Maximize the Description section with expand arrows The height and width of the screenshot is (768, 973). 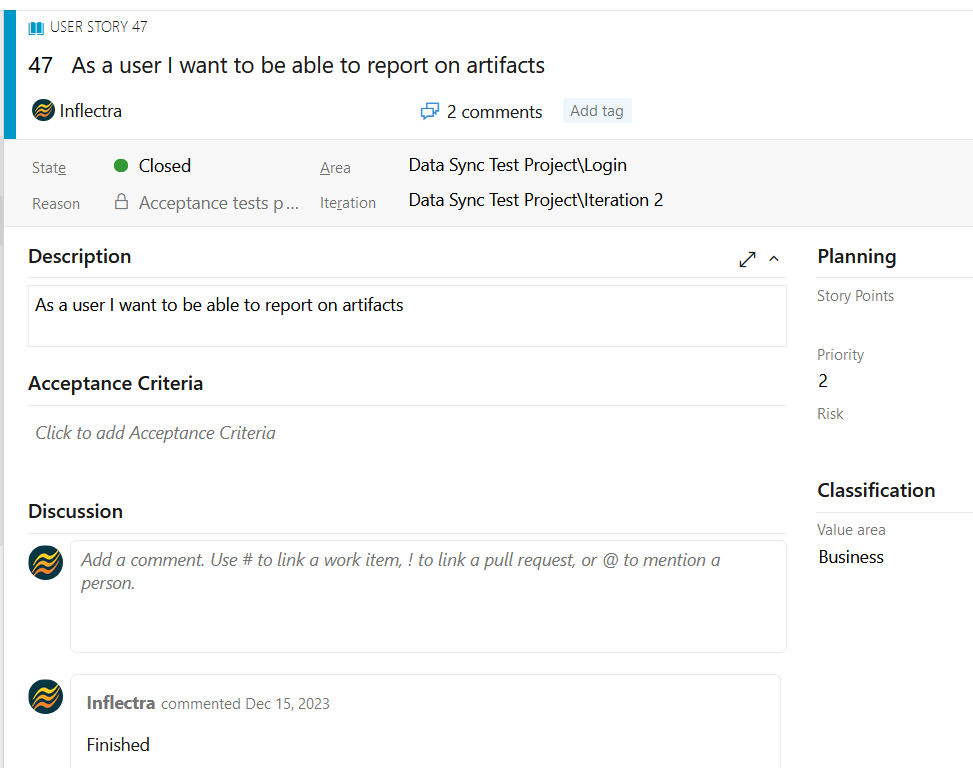point(747,259)
